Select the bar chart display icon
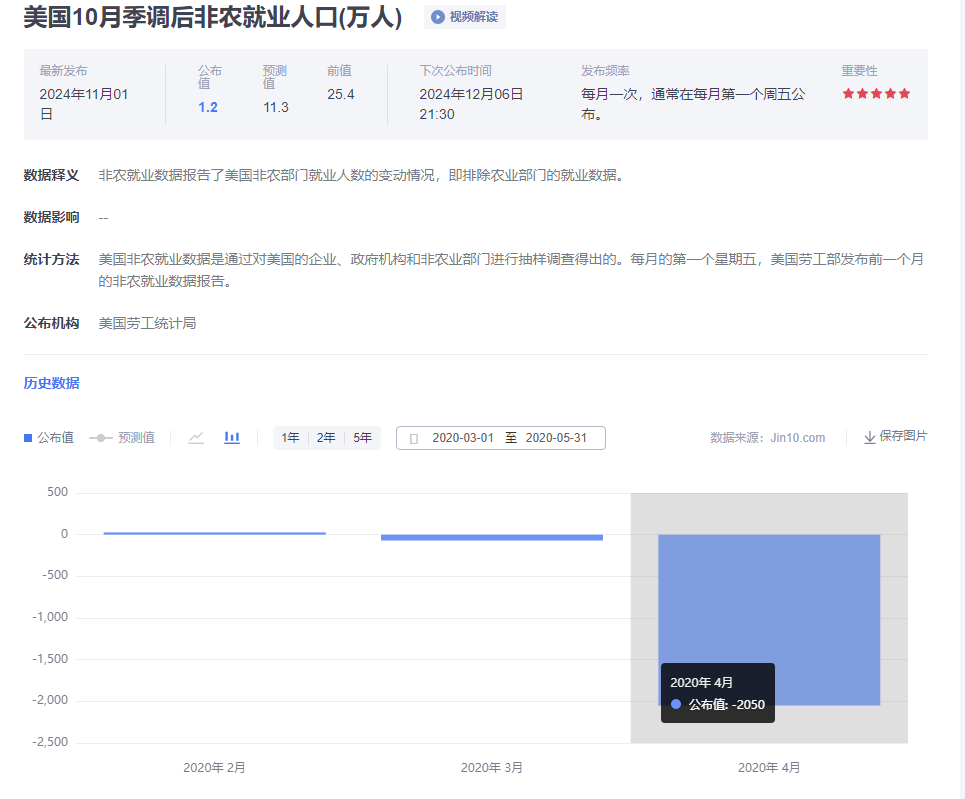Image resolution: width=965 pixels, height=799 pixels. (x=231, y=437)
